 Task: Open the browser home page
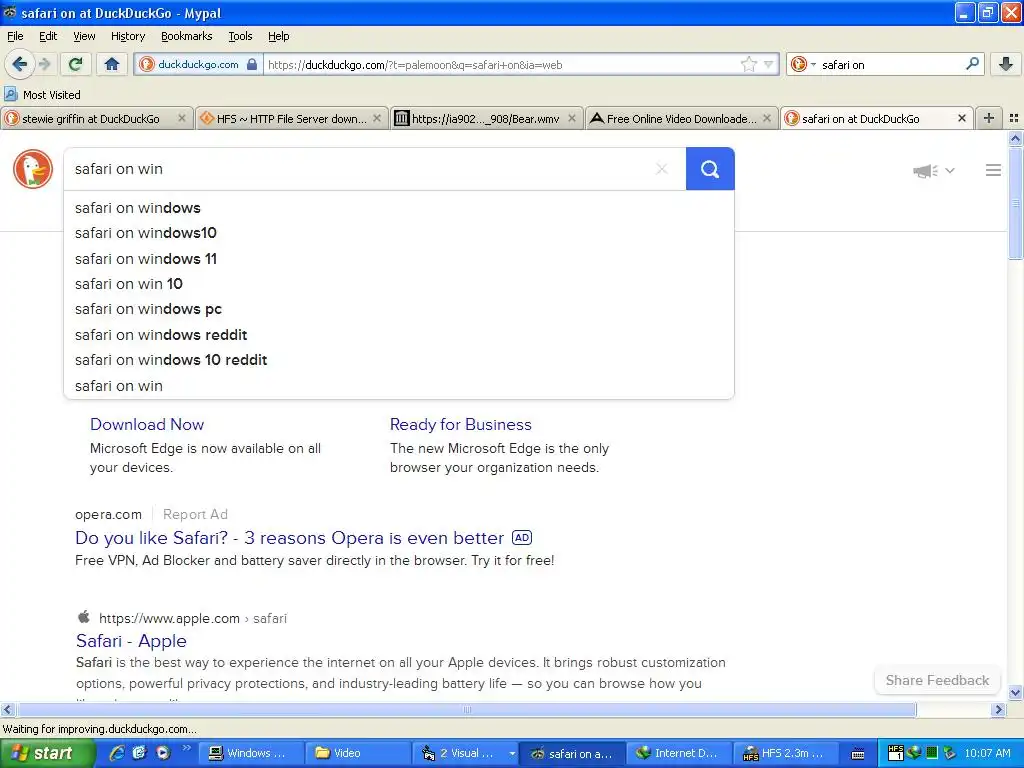pyautogui.click(x=112, y=64)
